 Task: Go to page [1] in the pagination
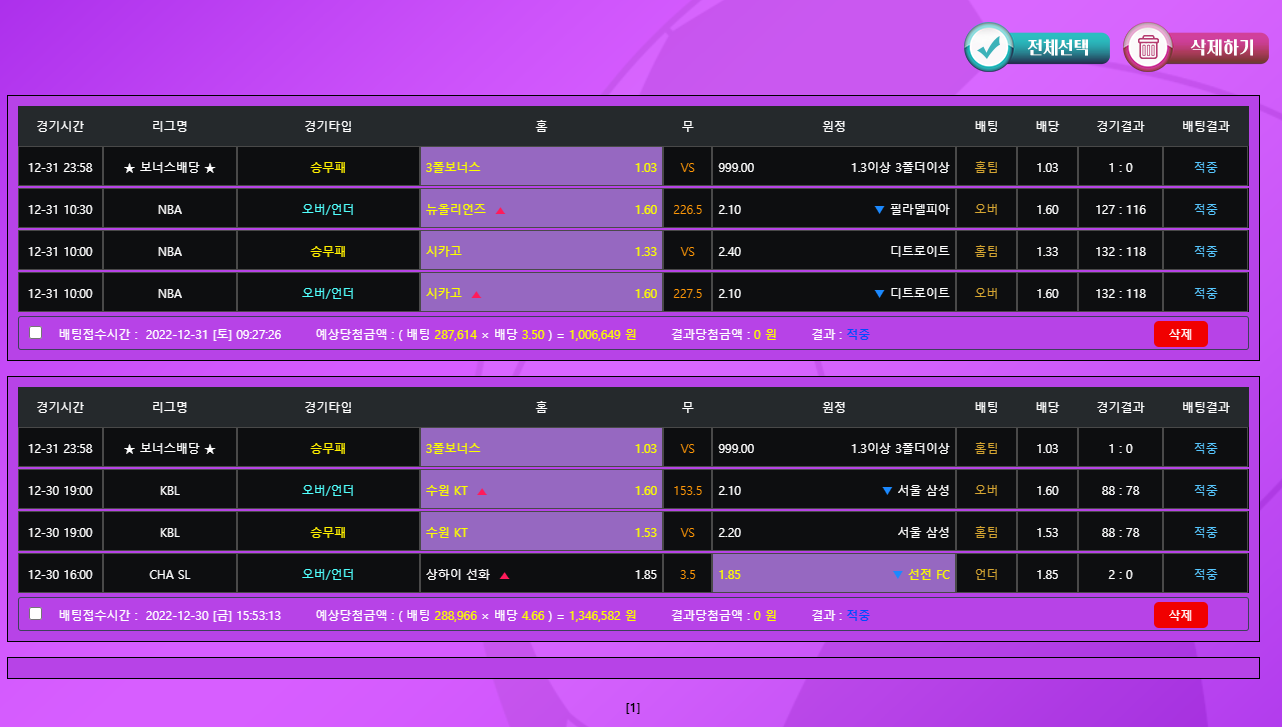pyautogui.click(x=632, y=708)
